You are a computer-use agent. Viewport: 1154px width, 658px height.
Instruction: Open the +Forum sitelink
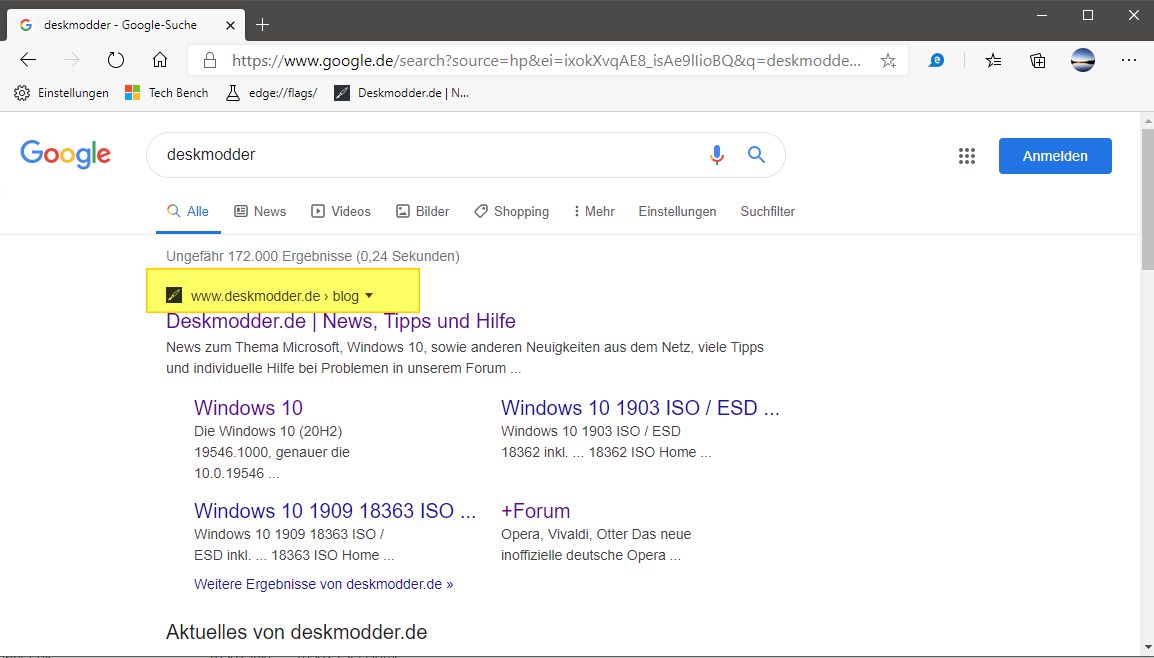[x=536, y=511]
